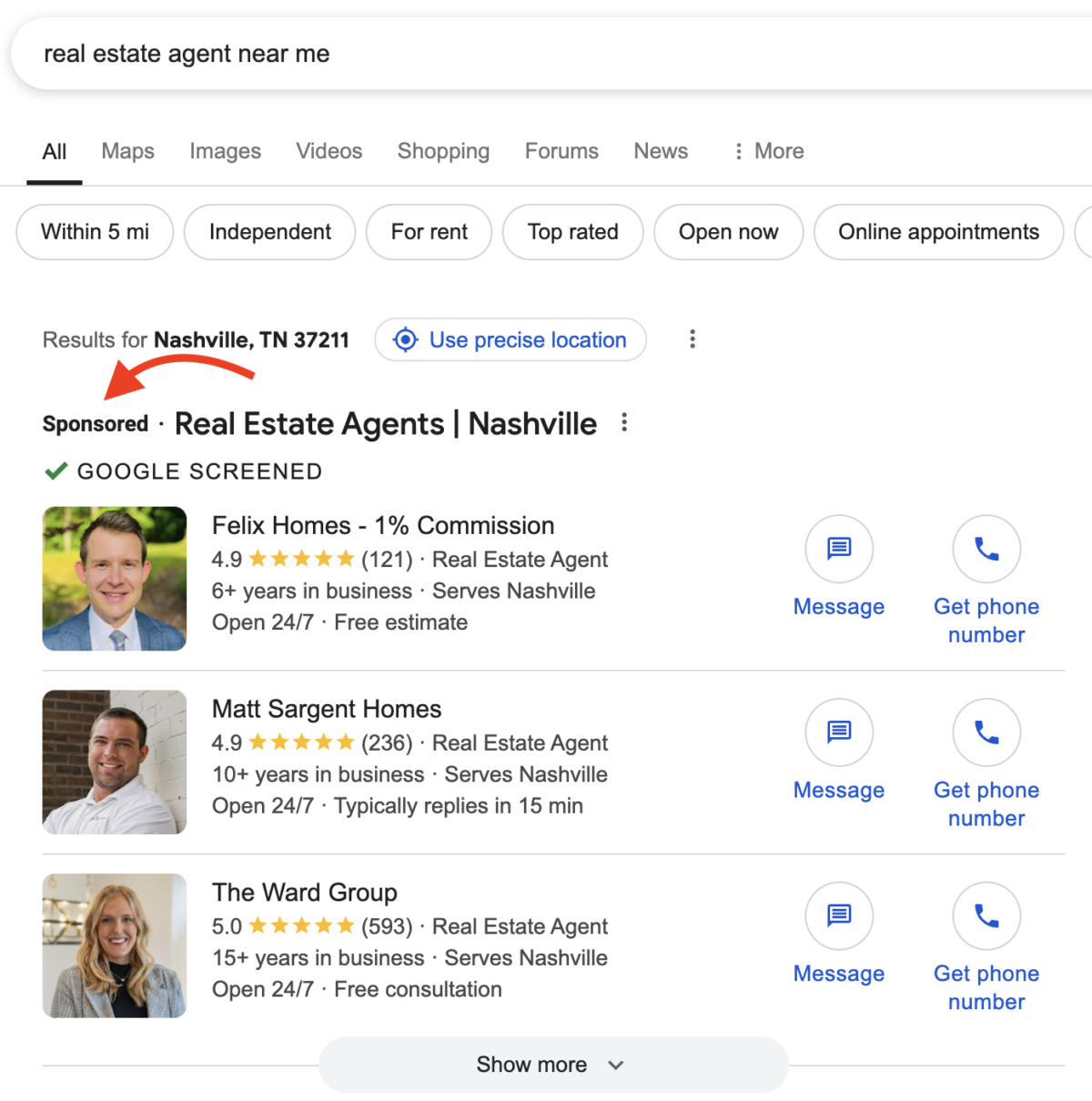Click the Message icon for Felix Homes
This screenshot has height=1101, width=1092.
tap(839, 549)
